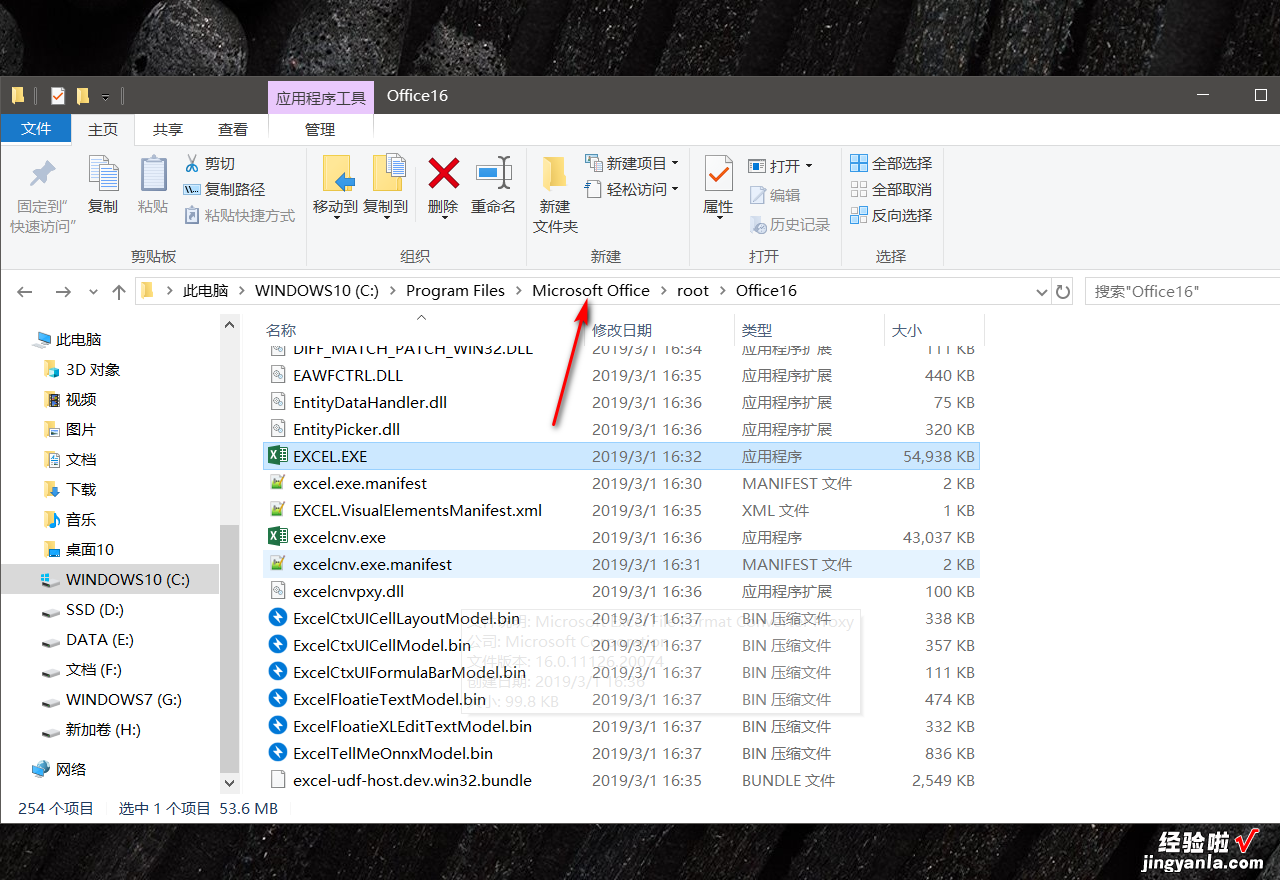Open Properties (属性) icon
1280x880 pixels.
coord(718,174)
